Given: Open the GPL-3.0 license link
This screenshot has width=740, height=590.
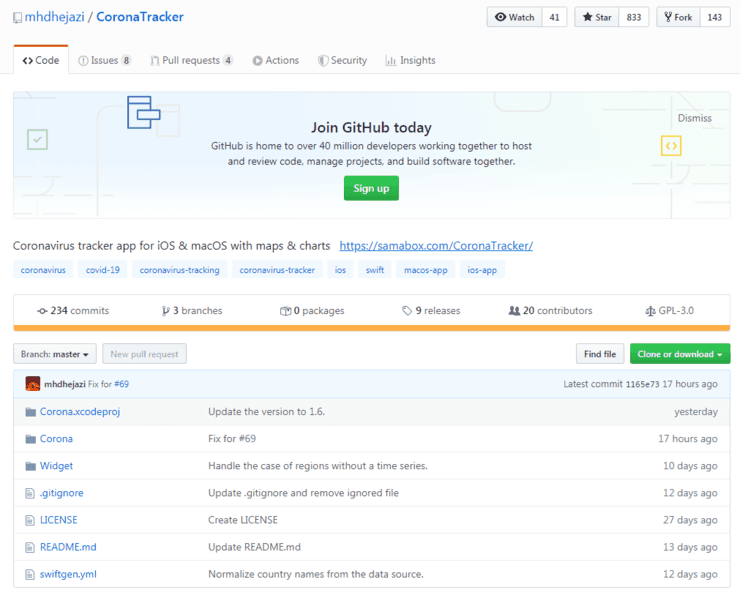Looking at the screenshot, I should coord(670,311).
